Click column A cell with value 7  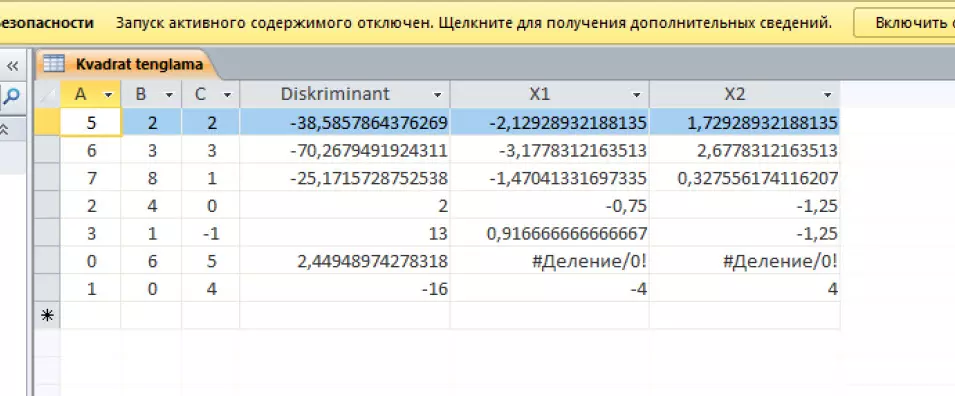pyautogui.click(x=91, y=178)
